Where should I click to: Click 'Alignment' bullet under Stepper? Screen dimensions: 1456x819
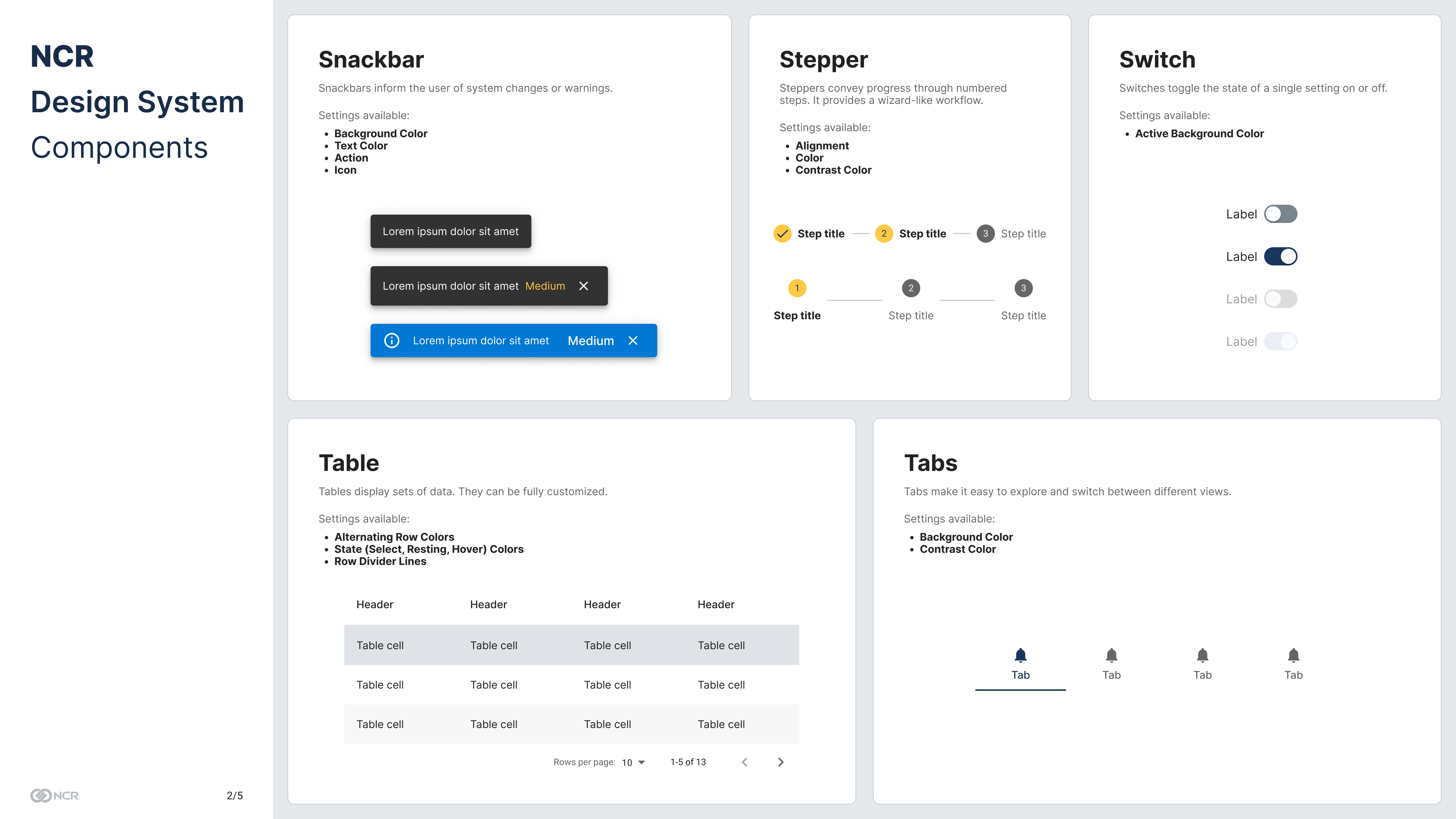(822, 146)
